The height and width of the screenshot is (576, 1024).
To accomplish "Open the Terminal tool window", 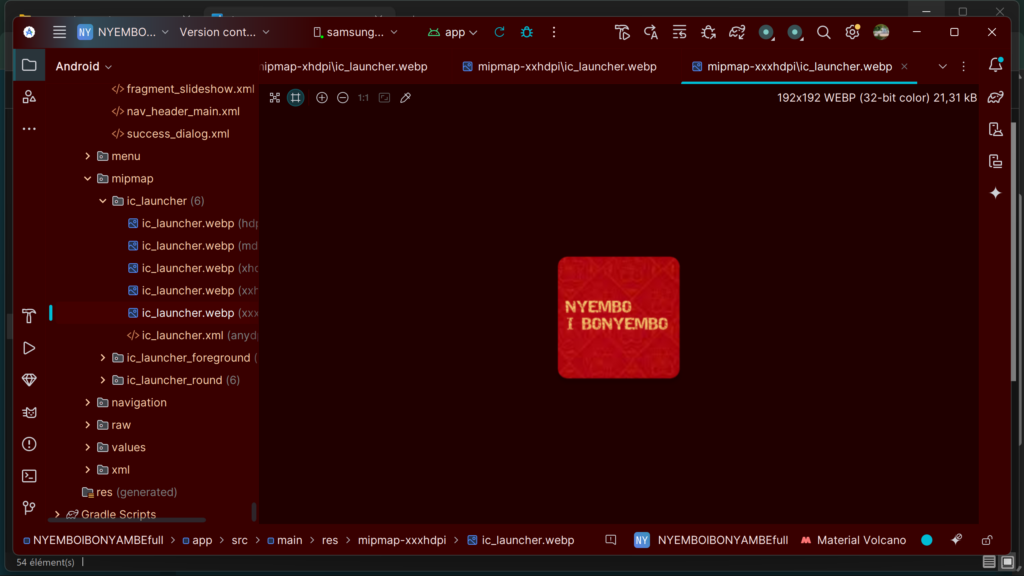I will point(29,476).
